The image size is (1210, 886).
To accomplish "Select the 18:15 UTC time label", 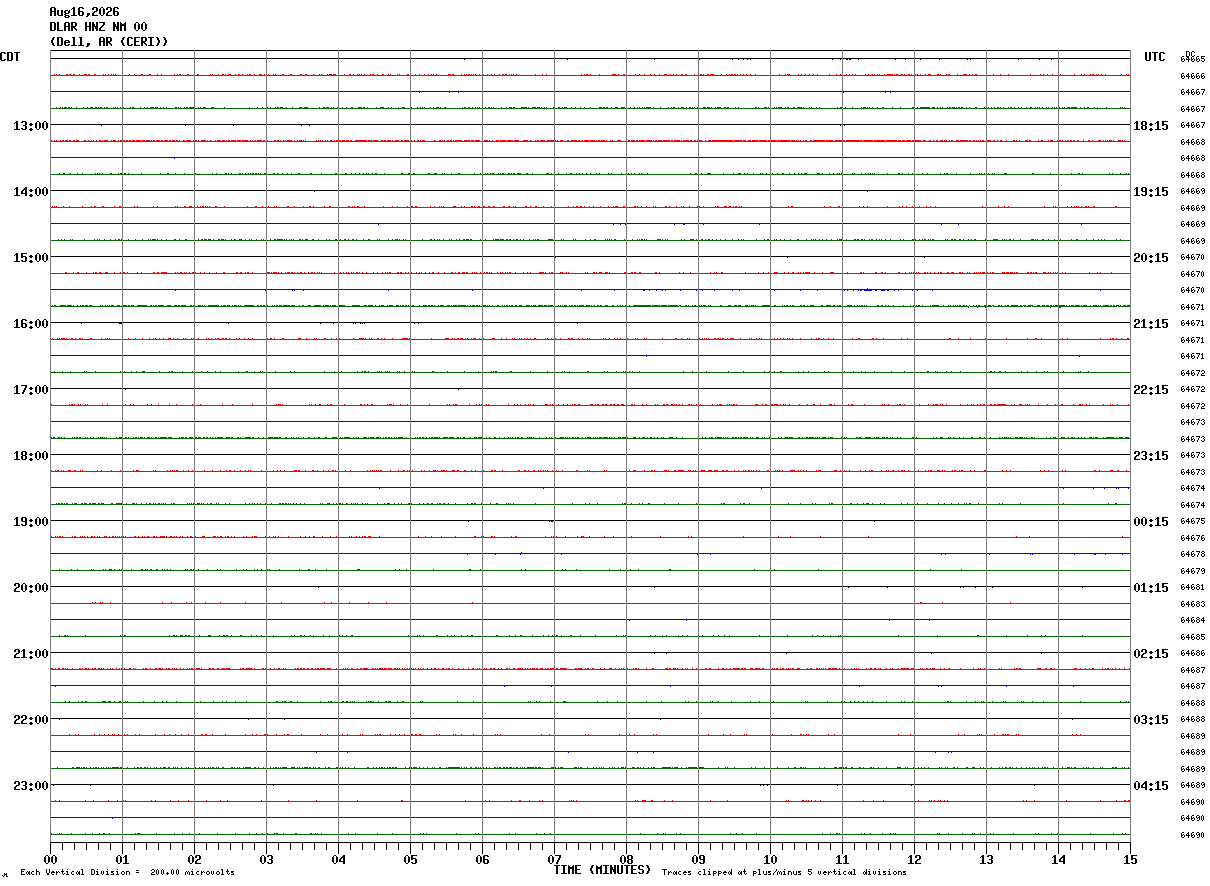I will tap(1151, 126).
